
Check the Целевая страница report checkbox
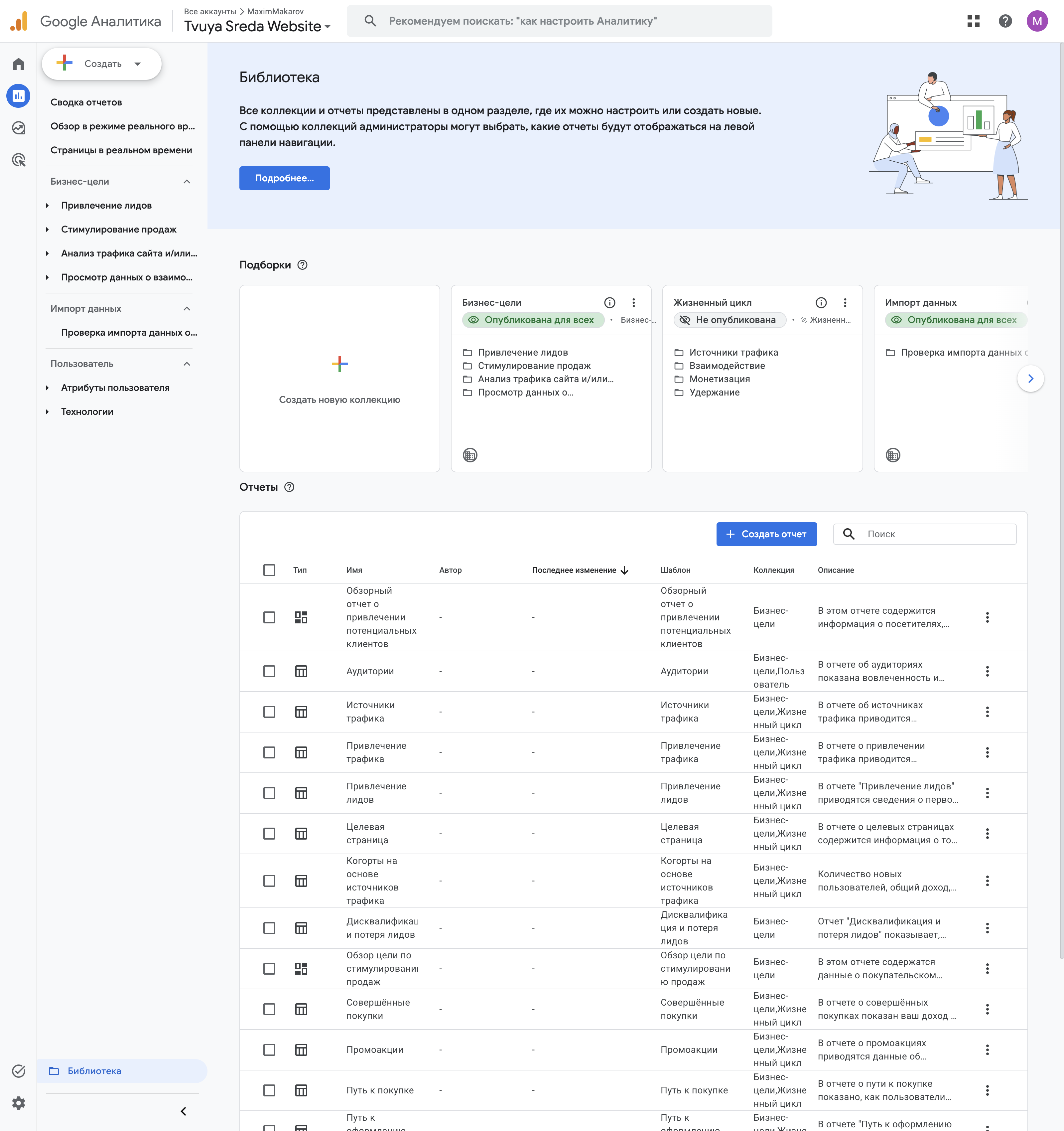pos(269,834)
